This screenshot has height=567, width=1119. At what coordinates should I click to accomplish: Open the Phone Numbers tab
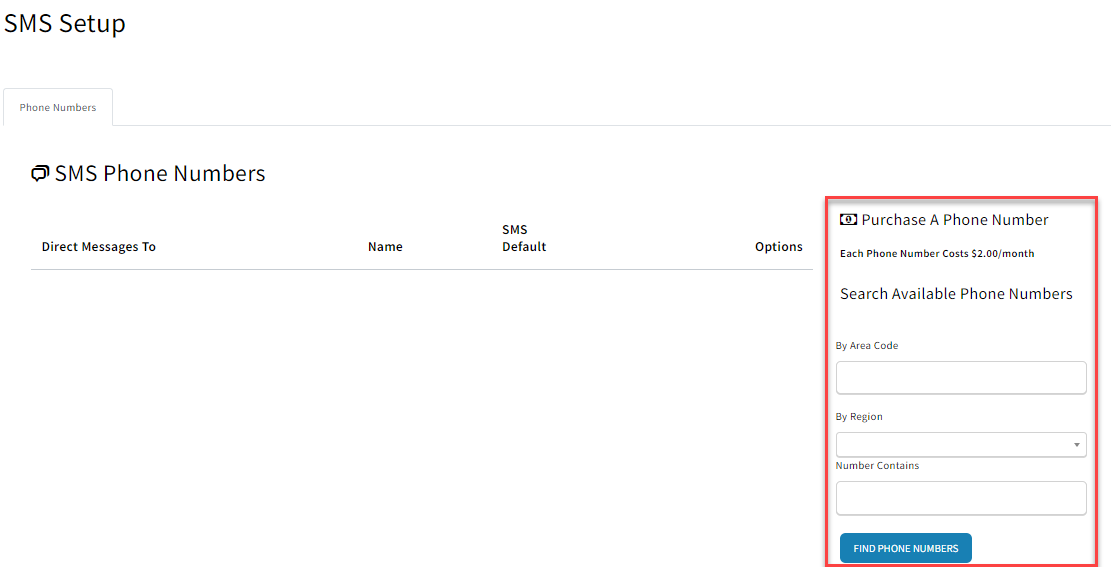coord(58,107)
